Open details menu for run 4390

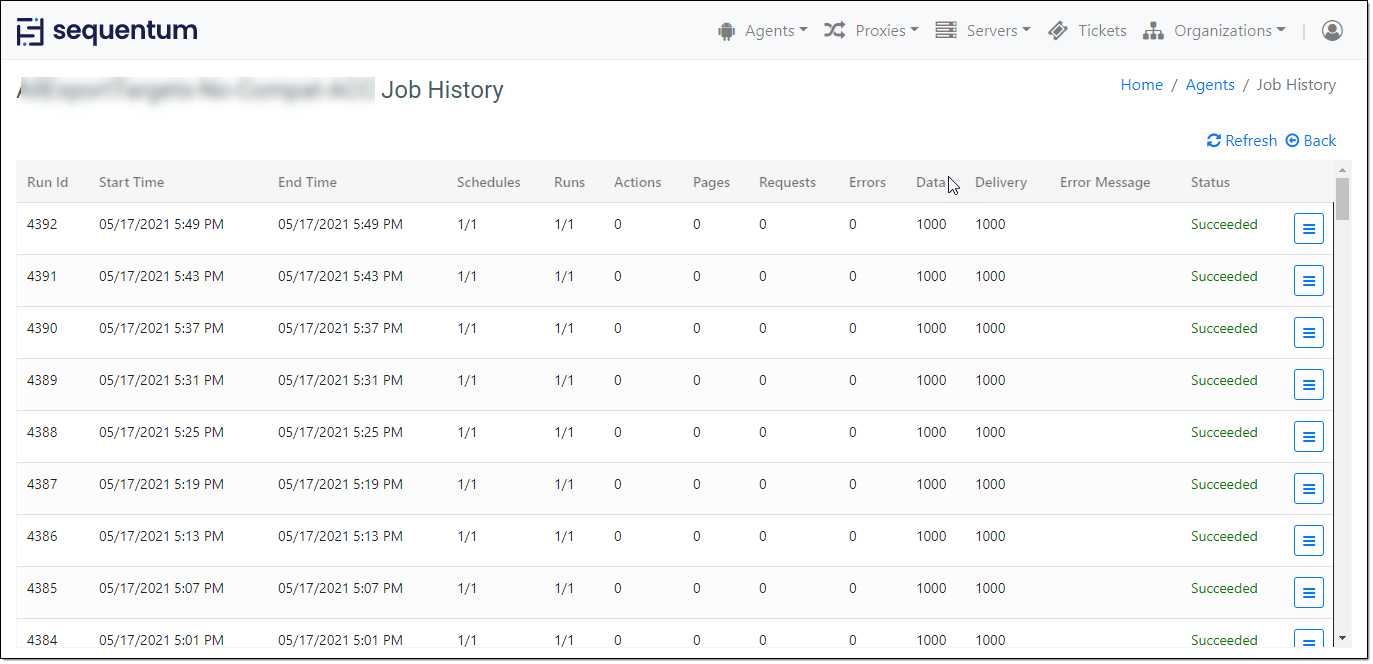[1308, 333]
